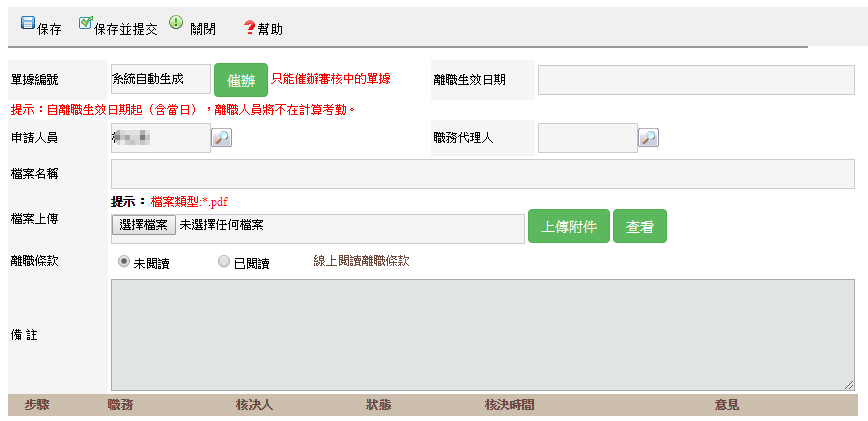868x421 pixels.
Task: Click inside the 備註 remarks textarea
Action: [482, 334]
